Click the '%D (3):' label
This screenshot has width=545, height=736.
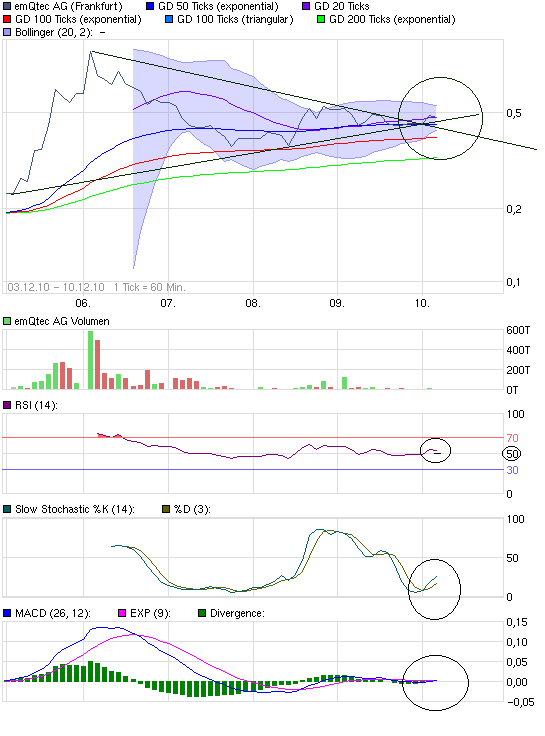click(x=192, y=509)
